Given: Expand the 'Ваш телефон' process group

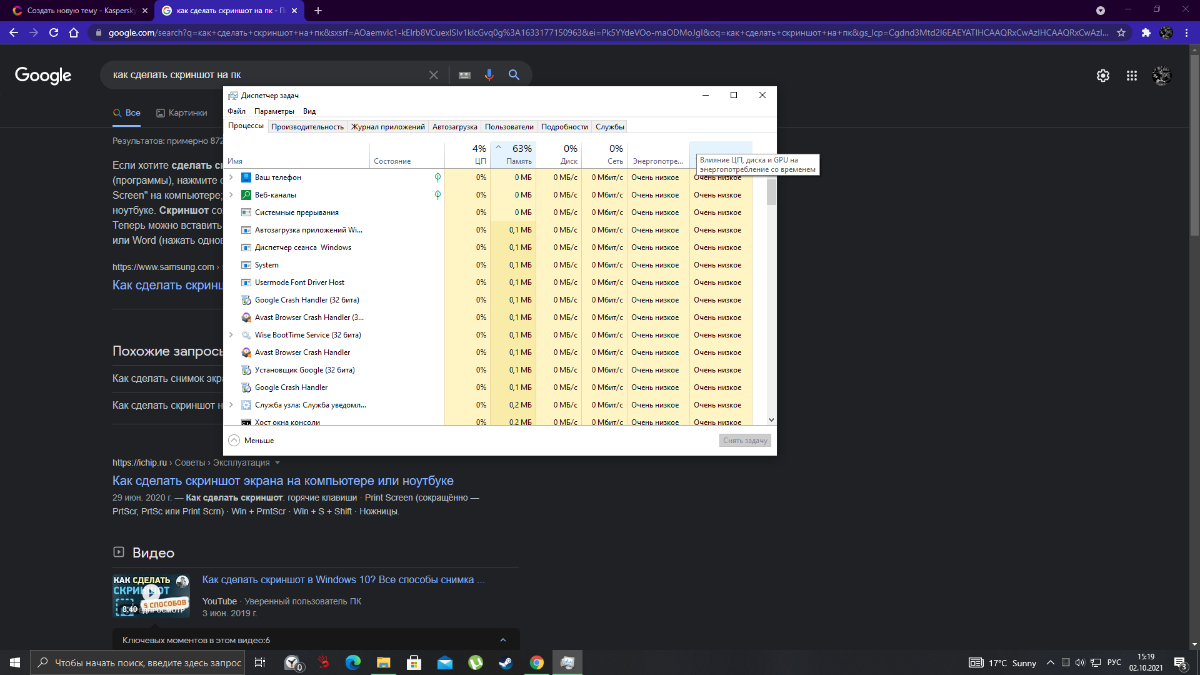Looking at the screenshot, I should pos(231,177).
